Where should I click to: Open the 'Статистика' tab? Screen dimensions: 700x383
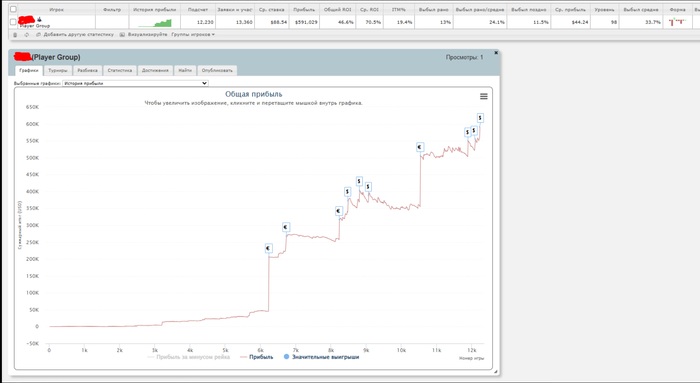click(120, 71)
